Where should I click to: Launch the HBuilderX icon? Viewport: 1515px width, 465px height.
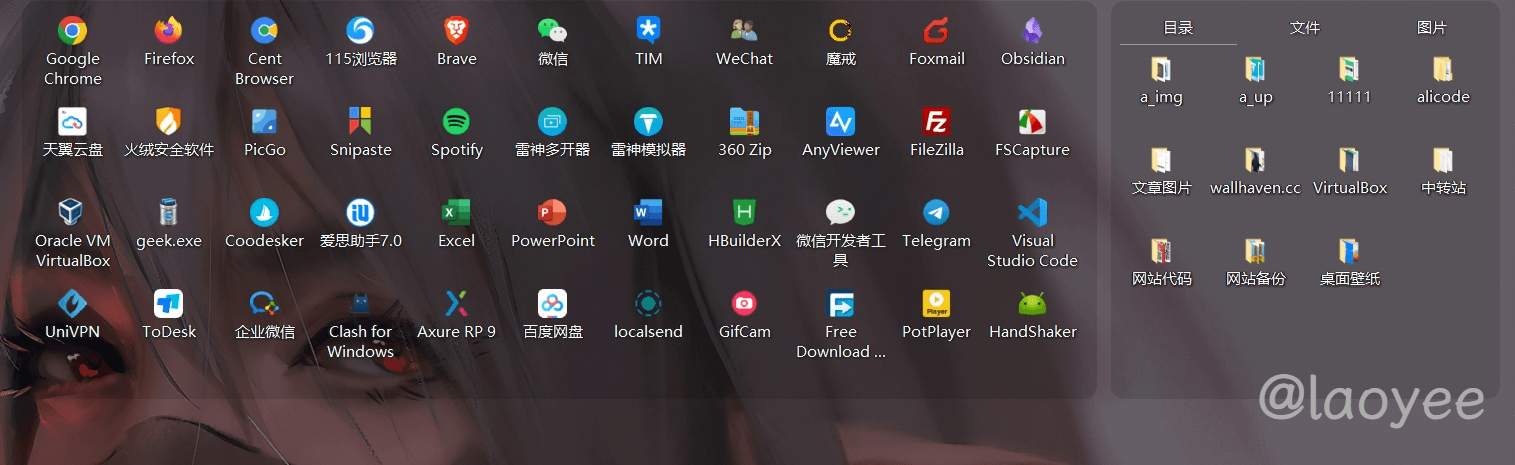(x=744, y=213)
